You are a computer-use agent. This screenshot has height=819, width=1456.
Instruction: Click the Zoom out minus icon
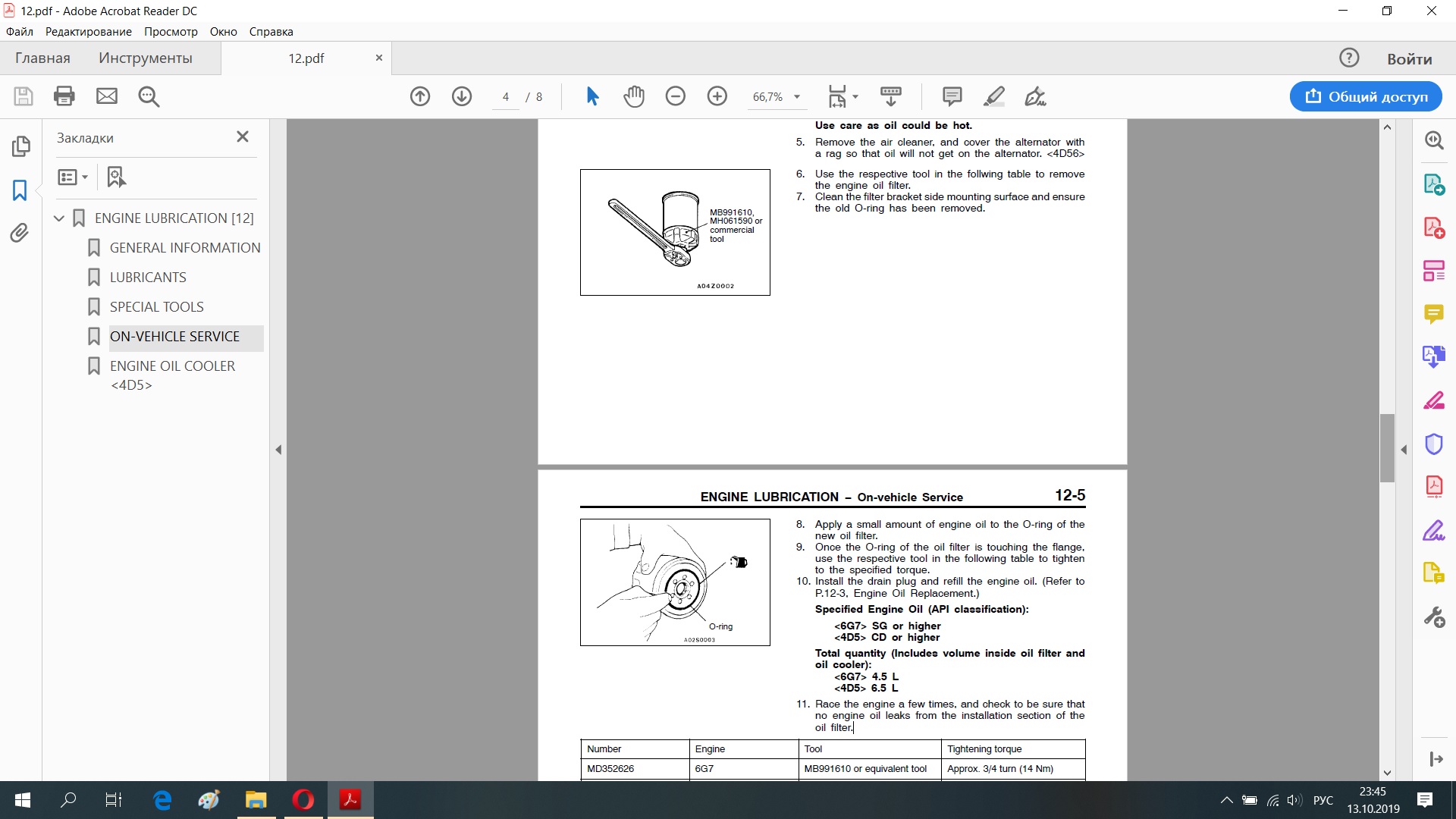point(675,96)
